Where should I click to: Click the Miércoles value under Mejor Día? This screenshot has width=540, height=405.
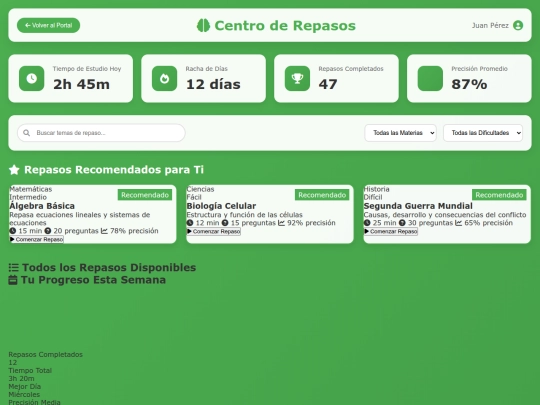click(x=24, y=394)
